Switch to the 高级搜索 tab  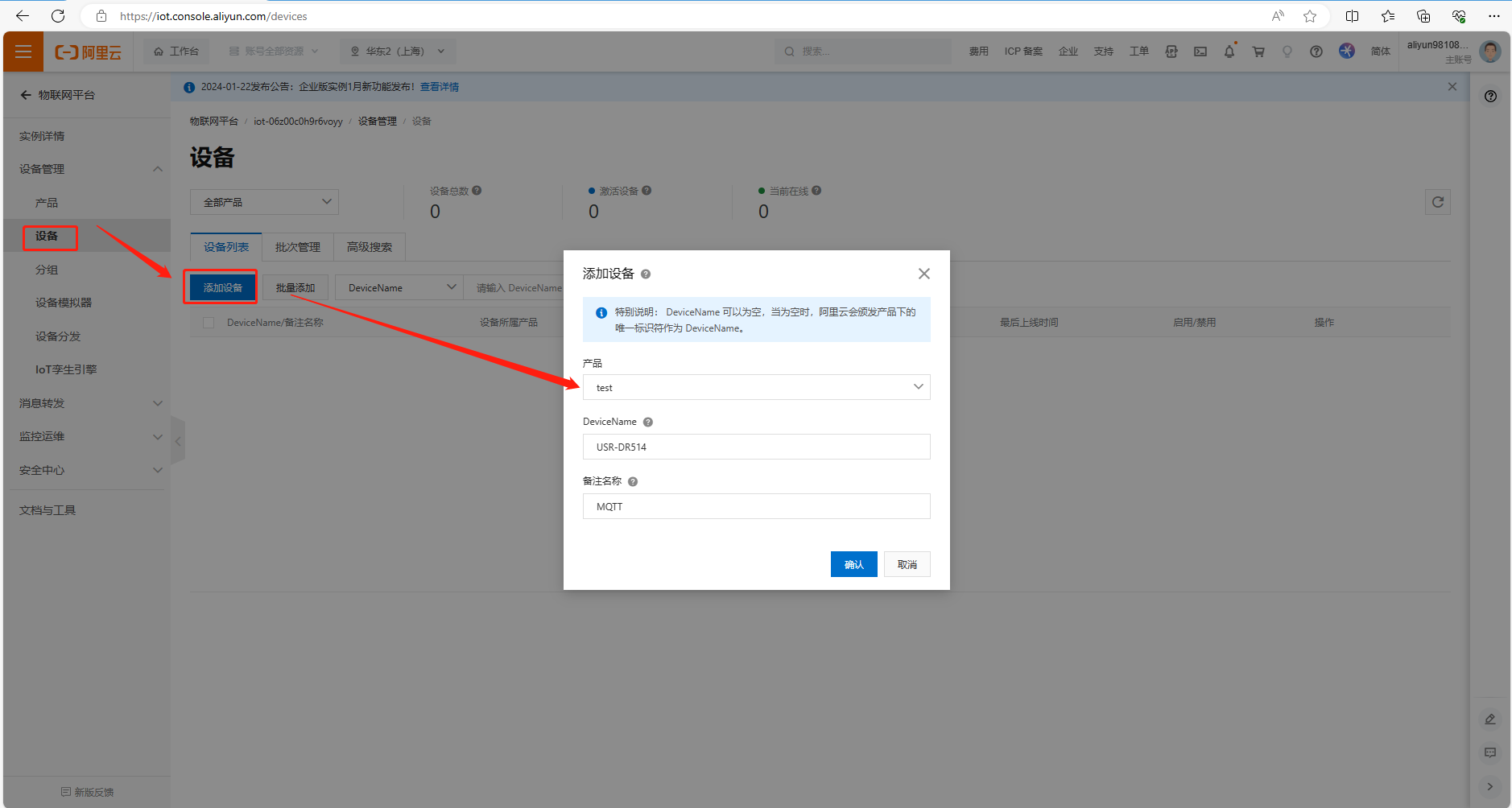point(369,247)
